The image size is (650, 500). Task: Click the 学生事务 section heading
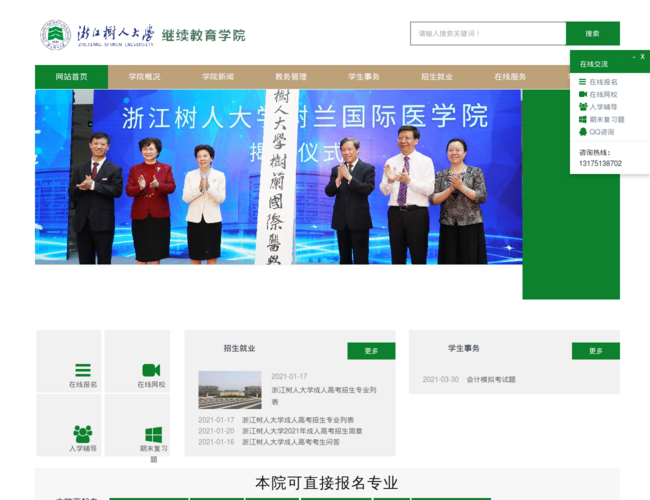coord(463,348)
